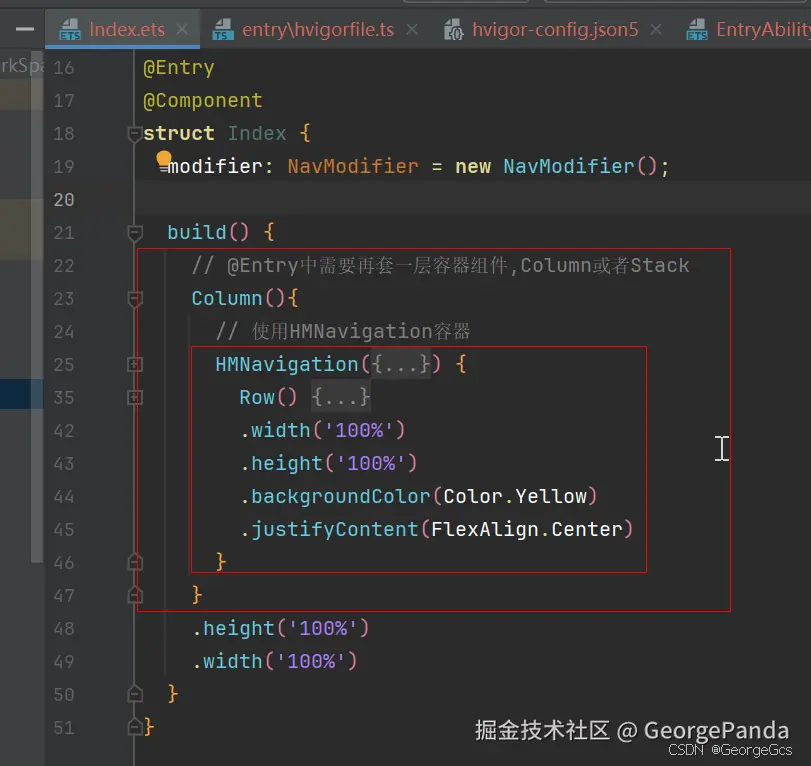Click the fold end marker at line 46
The image size is (811, 766).
[134, 562]
